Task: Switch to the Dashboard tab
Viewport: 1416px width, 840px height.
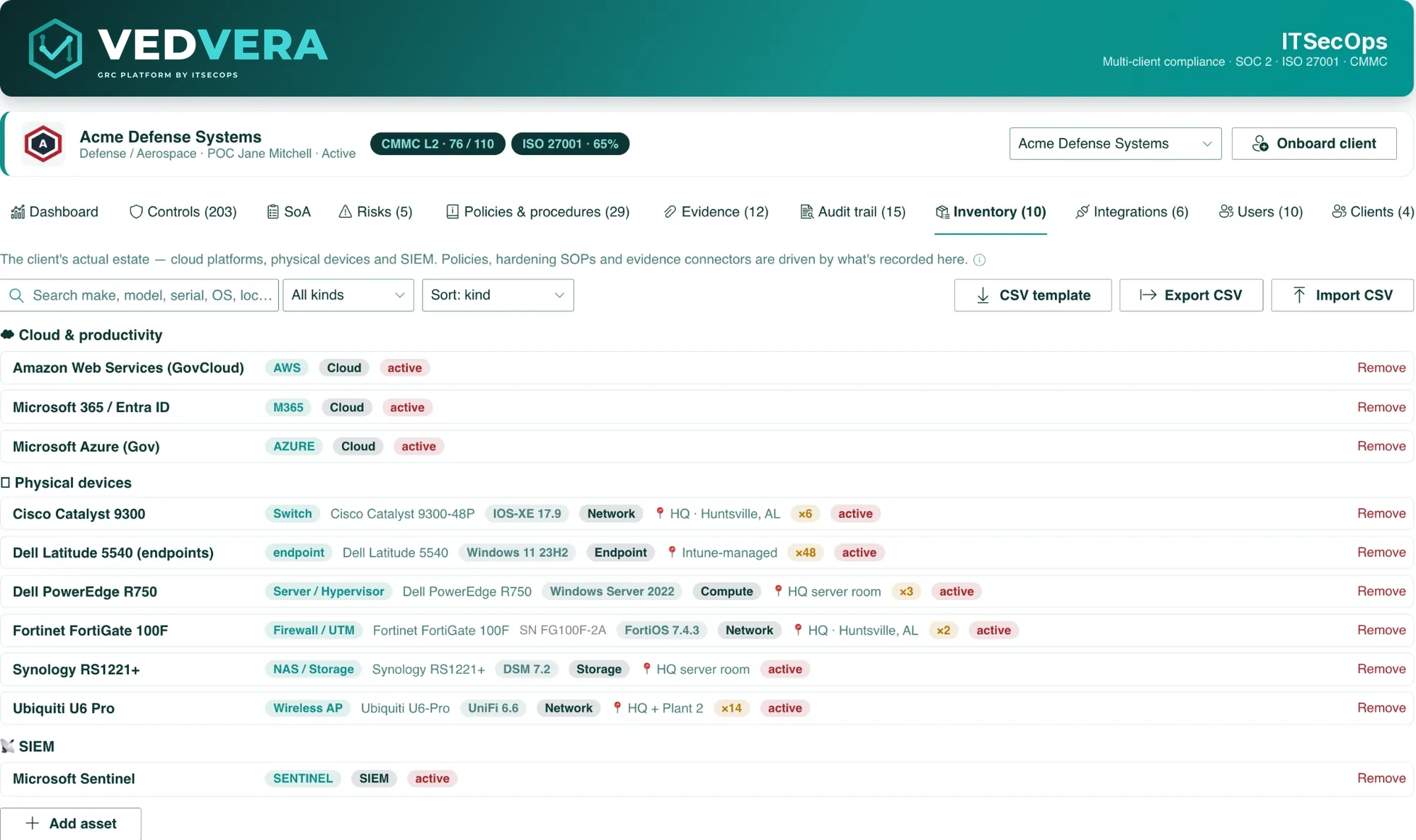Action: (x=55, y=212)
